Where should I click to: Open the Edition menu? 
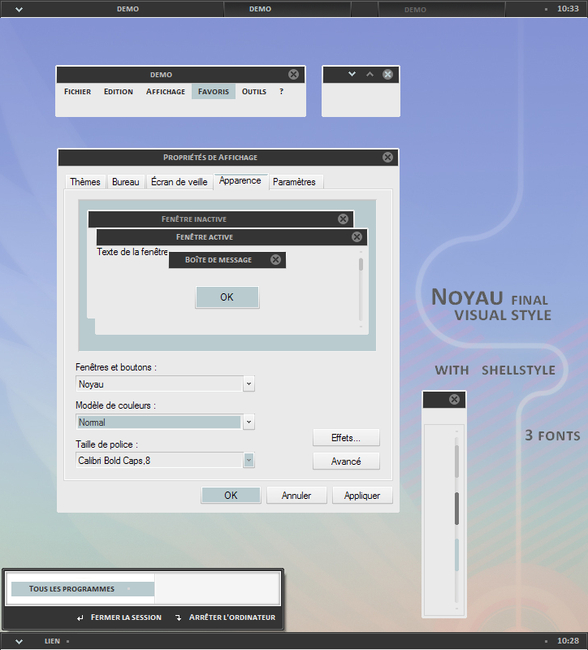coord(119,92)
